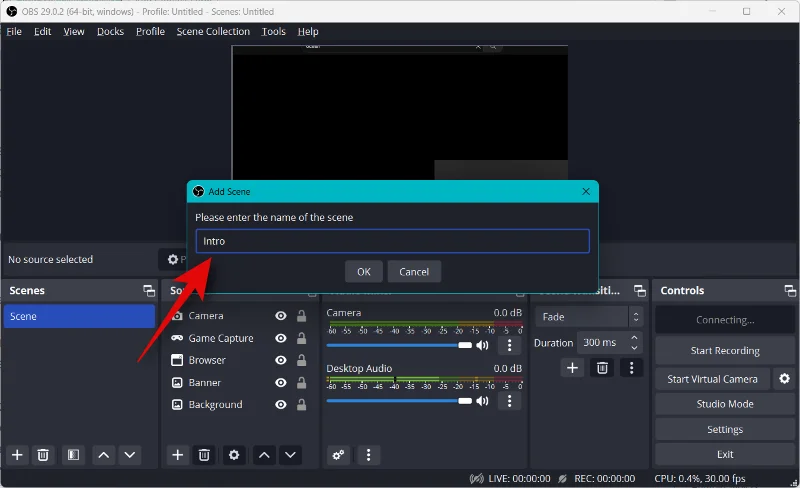Select the Browser source row
The image size is (800, 488).
(240, 360)
